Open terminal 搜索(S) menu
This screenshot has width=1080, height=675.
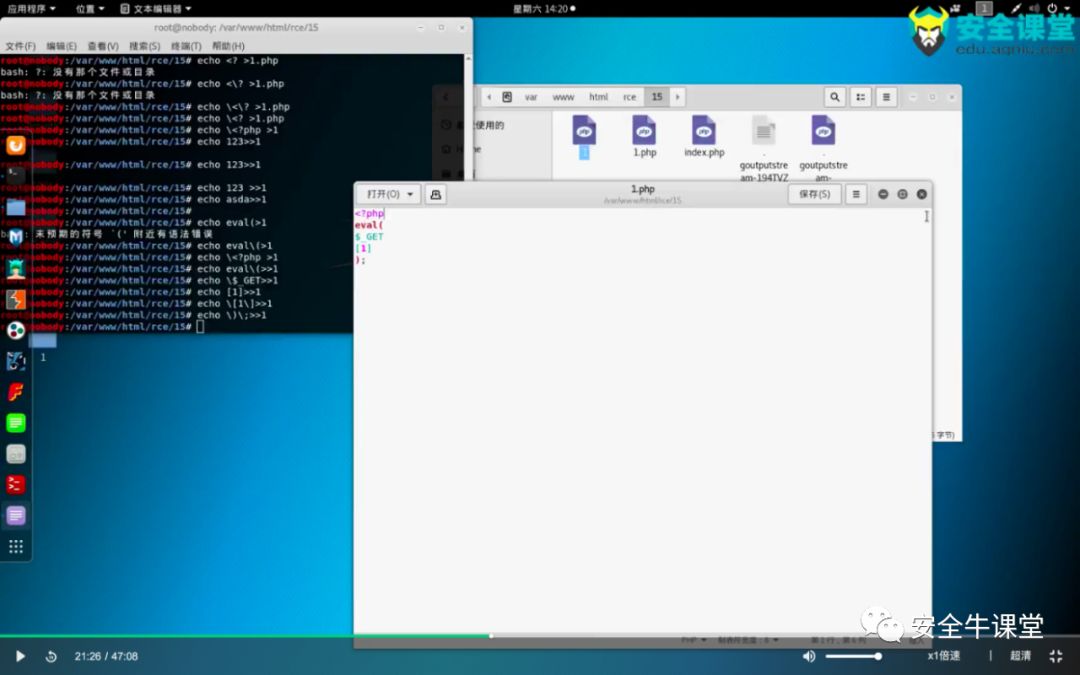145,45
